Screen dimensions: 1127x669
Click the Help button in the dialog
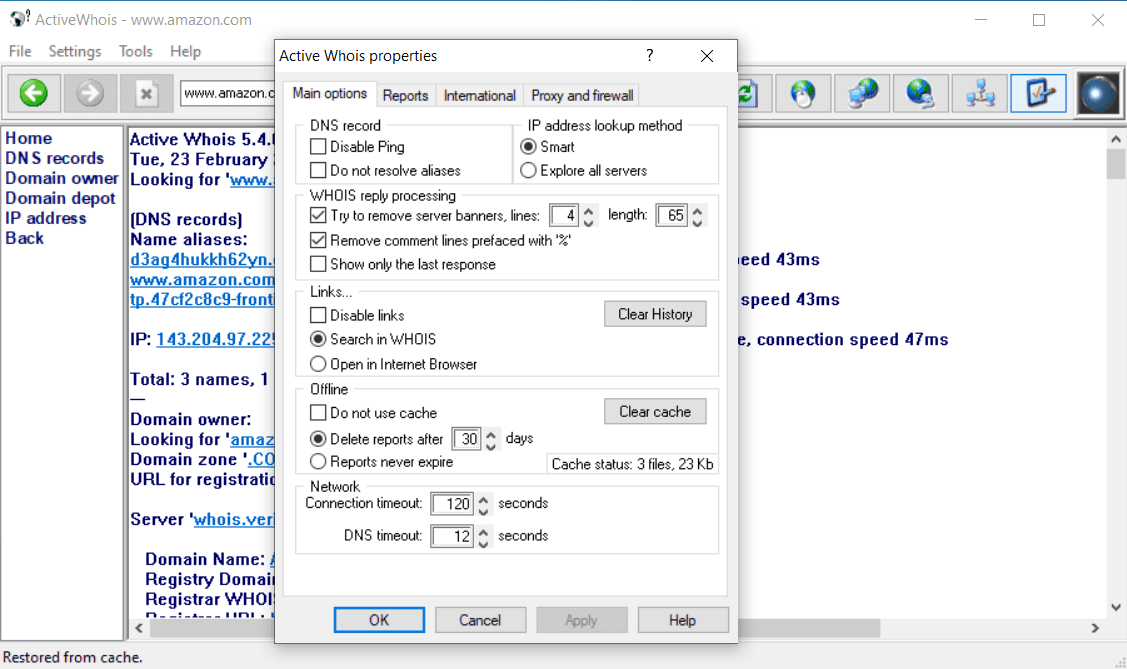click(682, 620)
